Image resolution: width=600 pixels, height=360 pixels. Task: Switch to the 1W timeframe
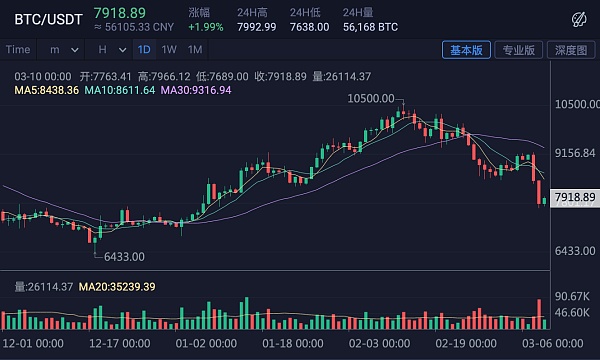pos(169,50)
